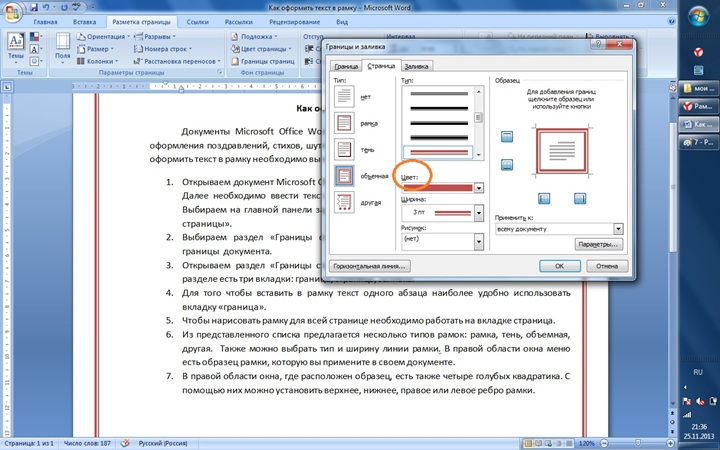Image resolution: width=720 pixels, height=450 pixels.
Task: Open the Темы themes gallery
Action: (16, 49)
